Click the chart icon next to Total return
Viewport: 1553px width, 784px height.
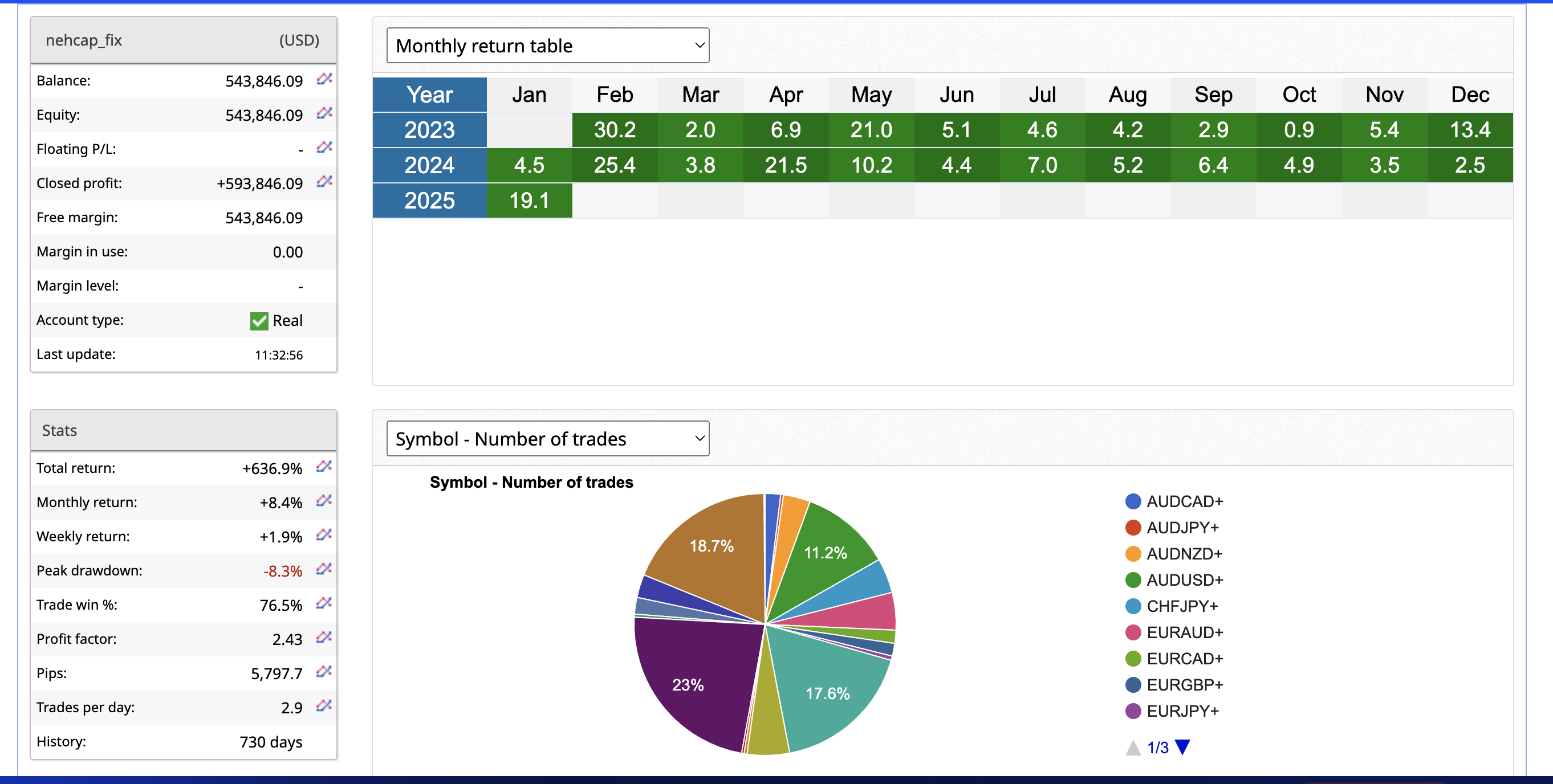324,467
